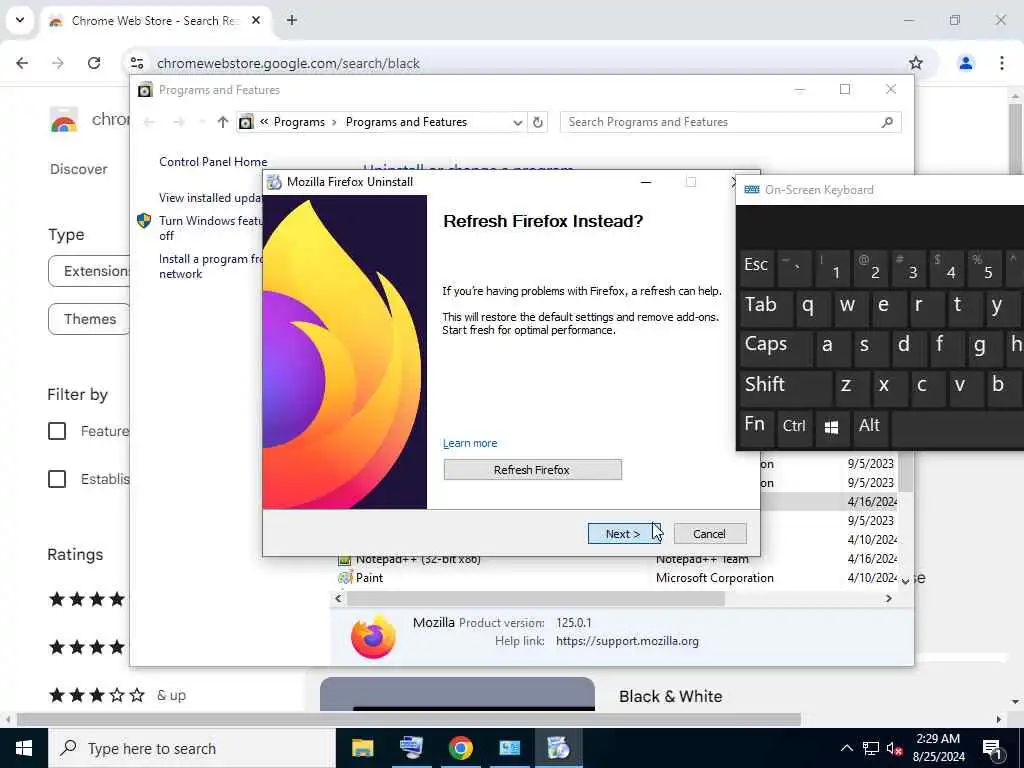Viewport: 1024px width, 768px height.
Task: Open the taskbar clock showing 2:29 AM
Action: [x=938, y=748]
